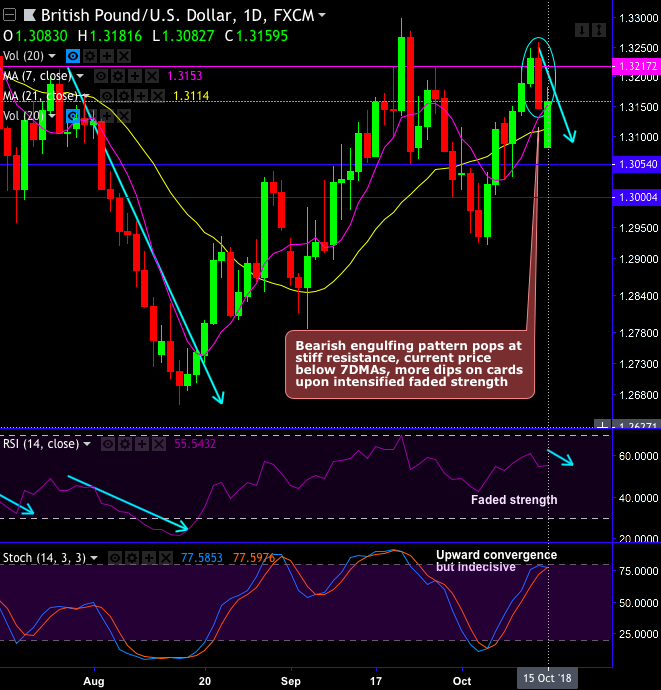Screen dimensions: 661x690
Task: Click the low price value 1.30827
Action: coord(188,36)
